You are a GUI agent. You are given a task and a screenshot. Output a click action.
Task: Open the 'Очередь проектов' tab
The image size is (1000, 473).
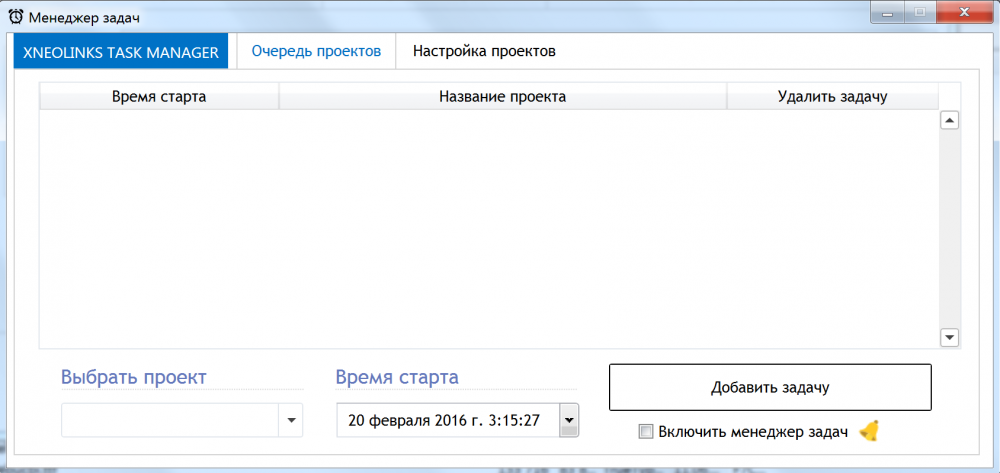(316, 51)
